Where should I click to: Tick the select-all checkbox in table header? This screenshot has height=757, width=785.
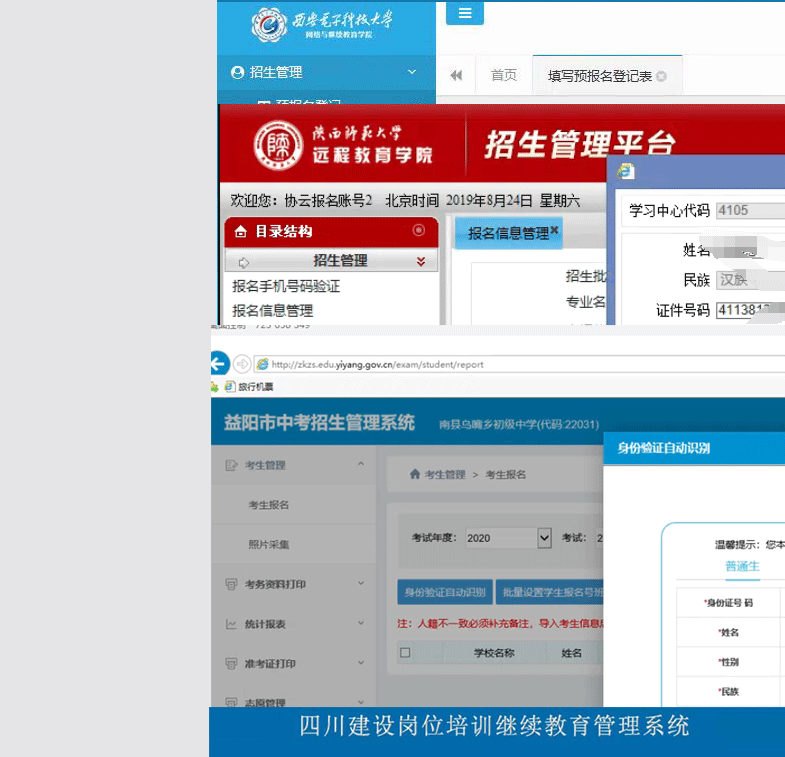tap(406, 652)
